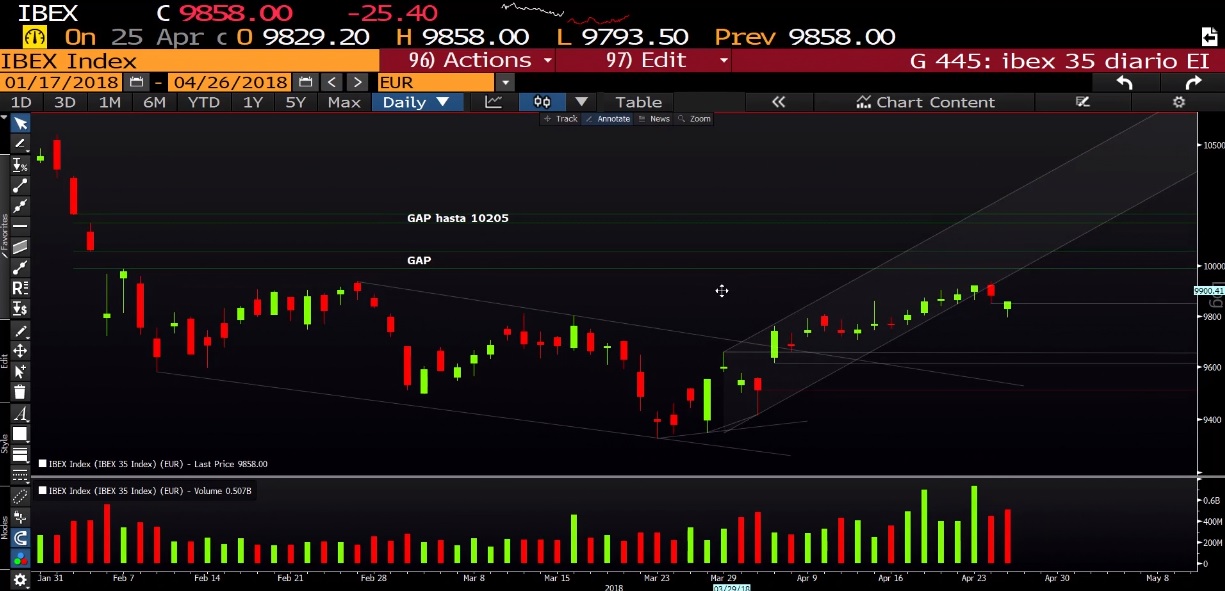
Task: Select the 5Y range tab
Action: coord(296,102)
